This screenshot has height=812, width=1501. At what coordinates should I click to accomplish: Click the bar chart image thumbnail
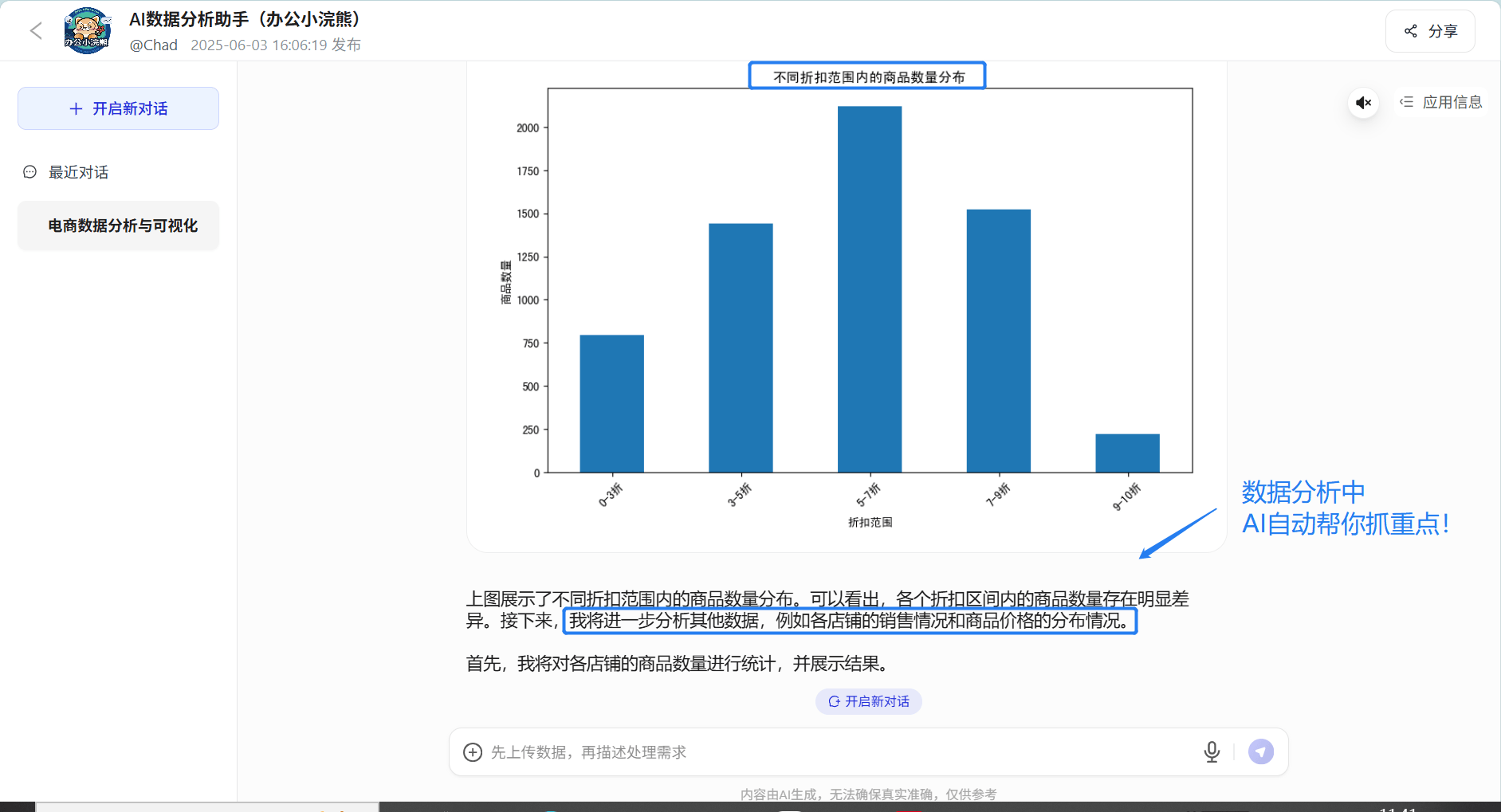coord(847,307)
